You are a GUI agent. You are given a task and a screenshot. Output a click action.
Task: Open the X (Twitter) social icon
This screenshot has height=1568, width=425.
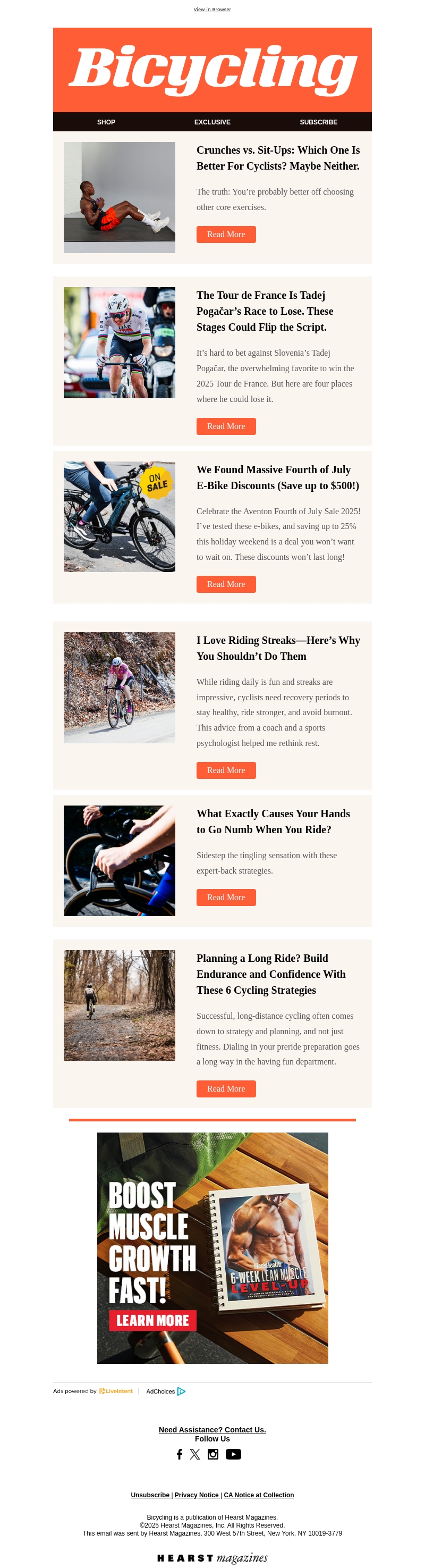tap(195, 1454)
